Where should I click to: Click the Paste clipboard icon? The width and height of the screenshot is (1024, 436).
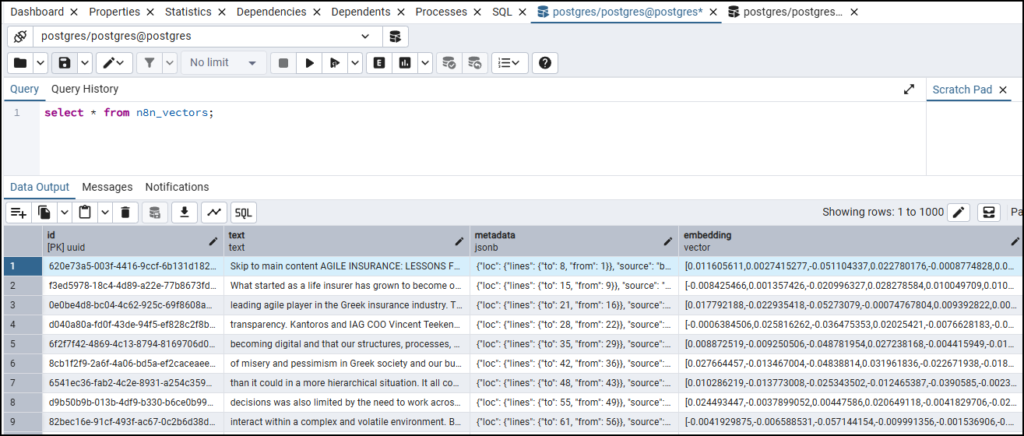[x=84, y=212]
